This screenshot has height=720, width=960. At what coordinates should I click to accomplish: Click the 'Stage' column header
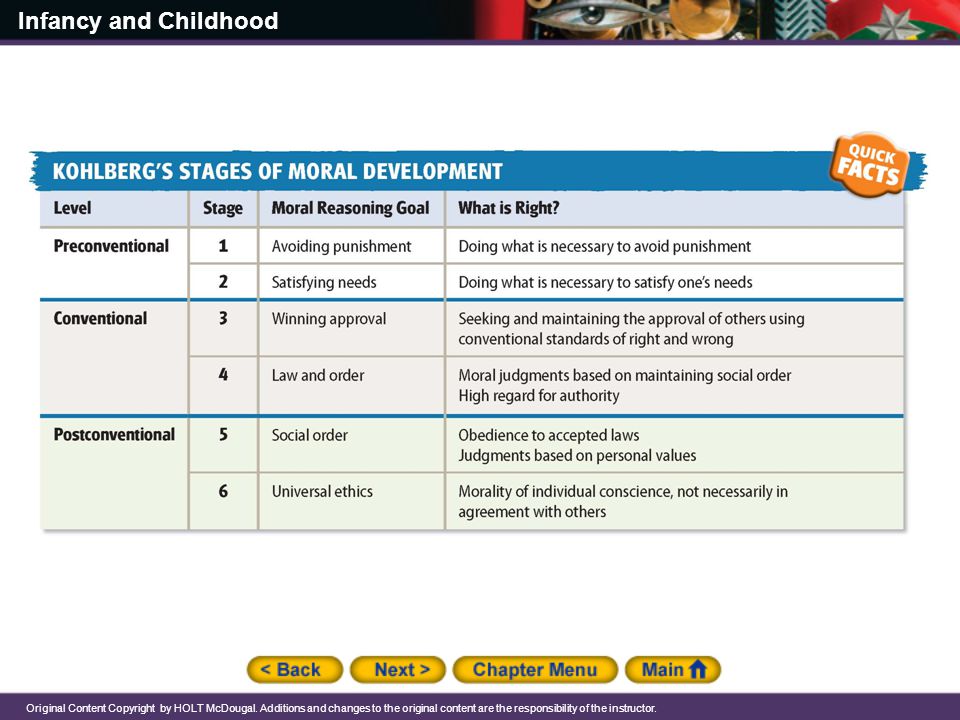tap(223, 208)
